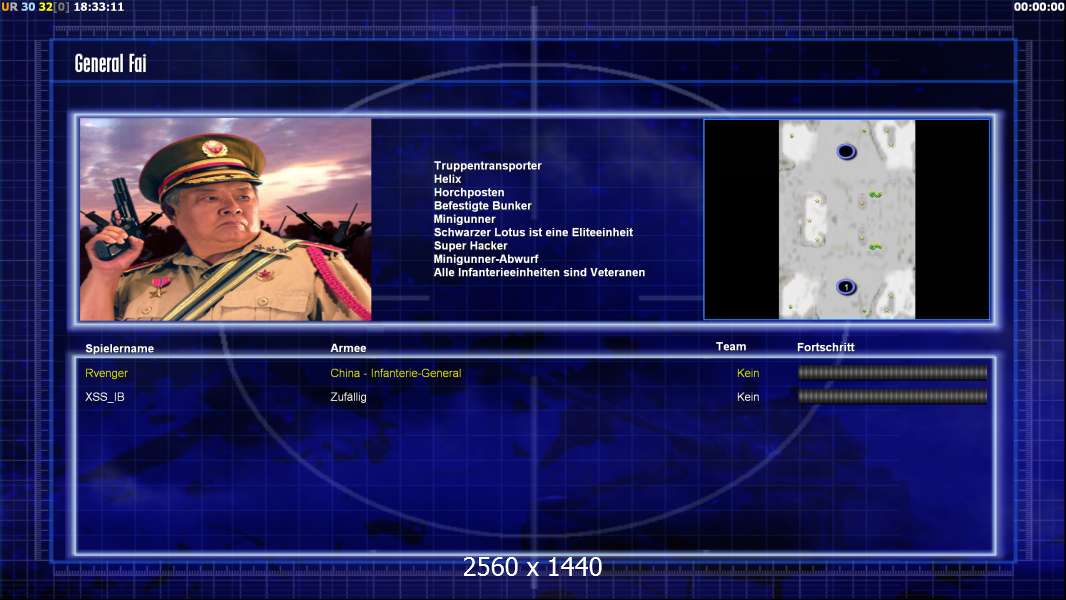
Task: Select the player name Rvenger
Action: (107, 373)
